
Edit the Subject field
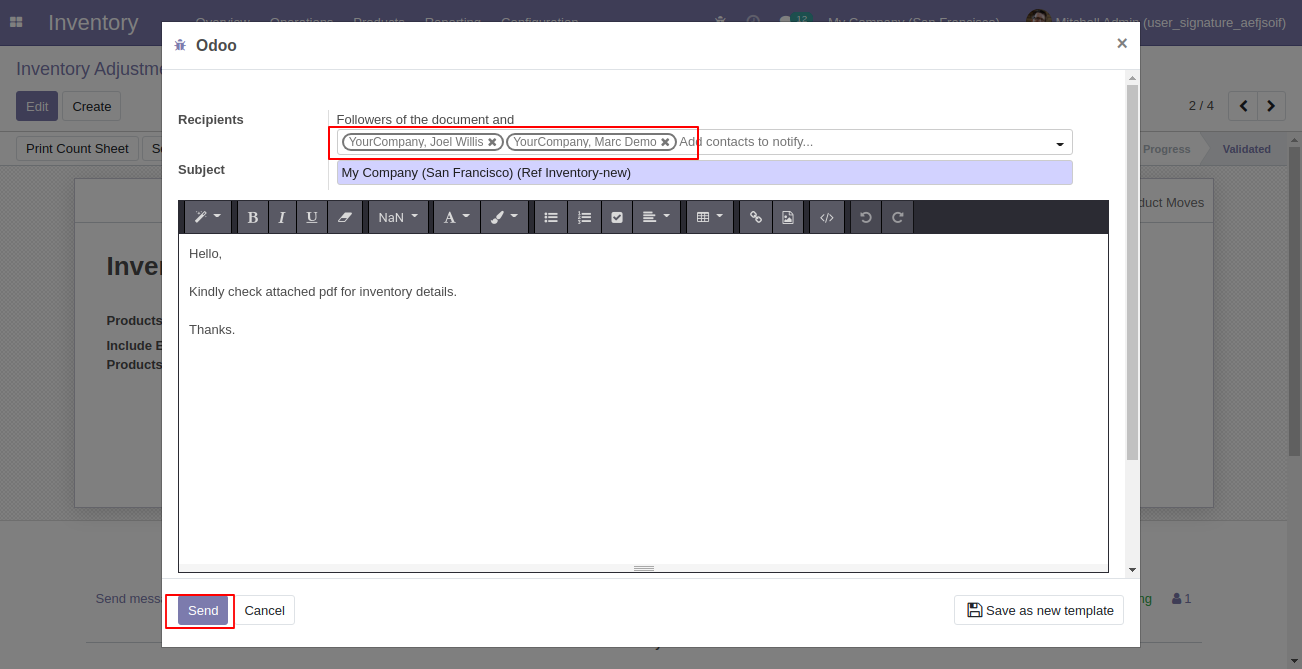point(704,172)
